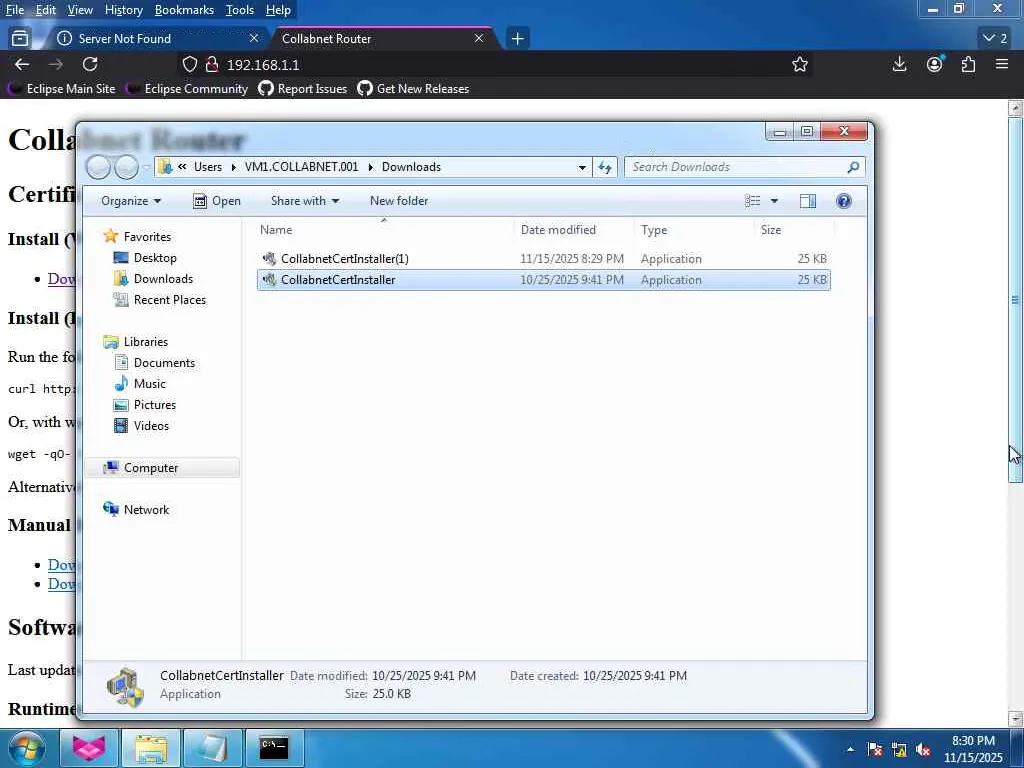Sort by Size column header

coord(794,230)
